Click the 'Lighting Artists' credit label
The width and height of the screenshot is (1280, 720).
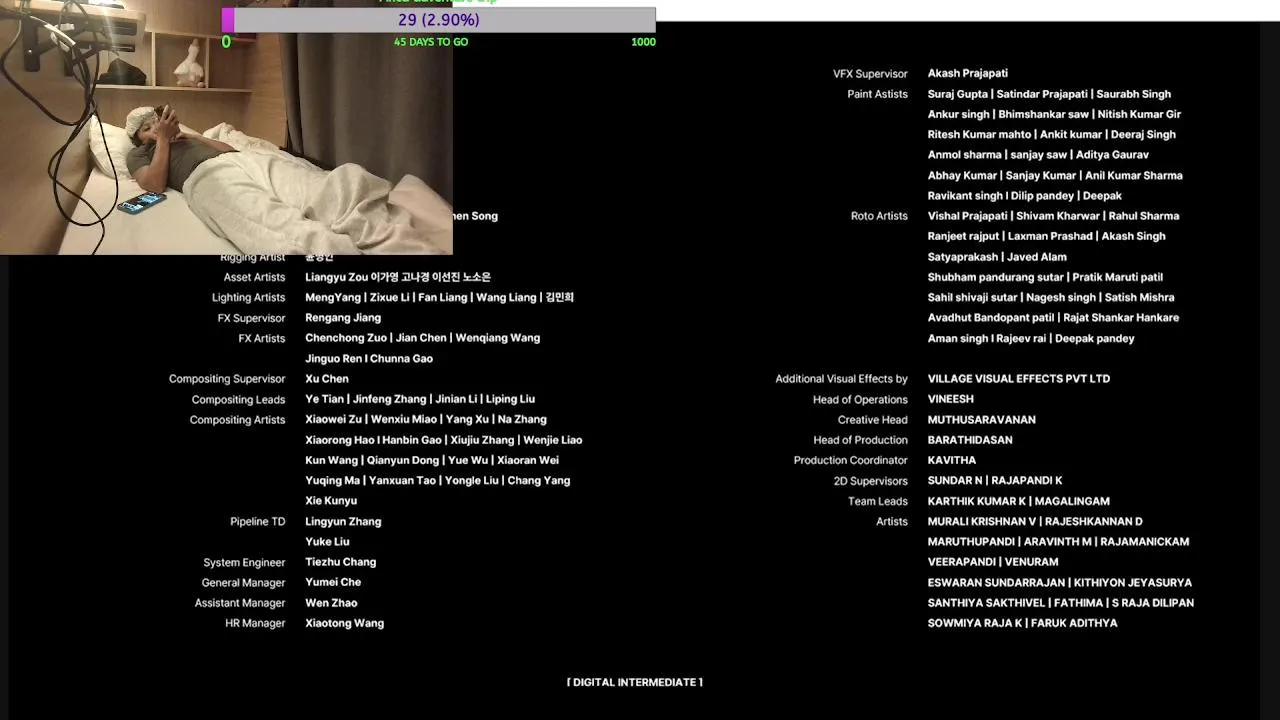pyautogui.click(x=248, y=298)
